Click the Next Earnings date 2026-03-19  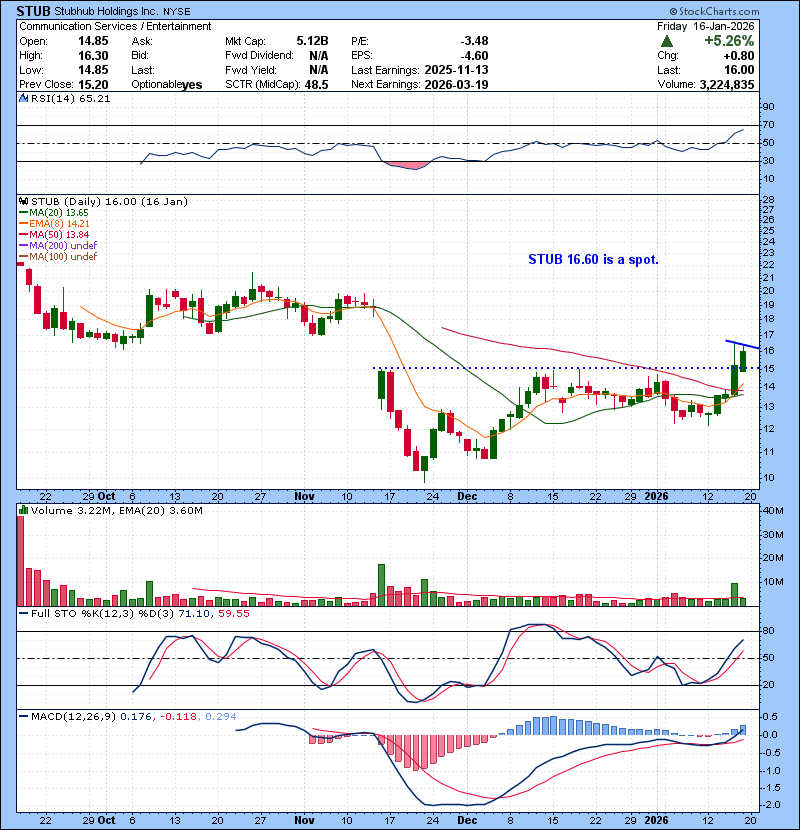456,85
